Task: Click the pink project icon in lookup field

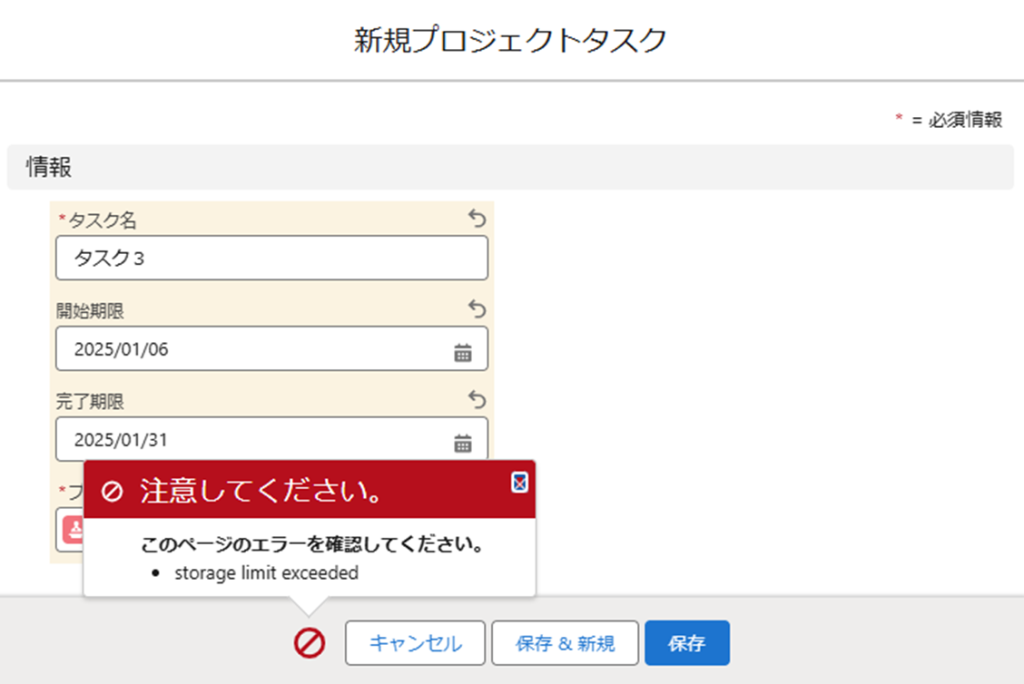Action: 73,530
